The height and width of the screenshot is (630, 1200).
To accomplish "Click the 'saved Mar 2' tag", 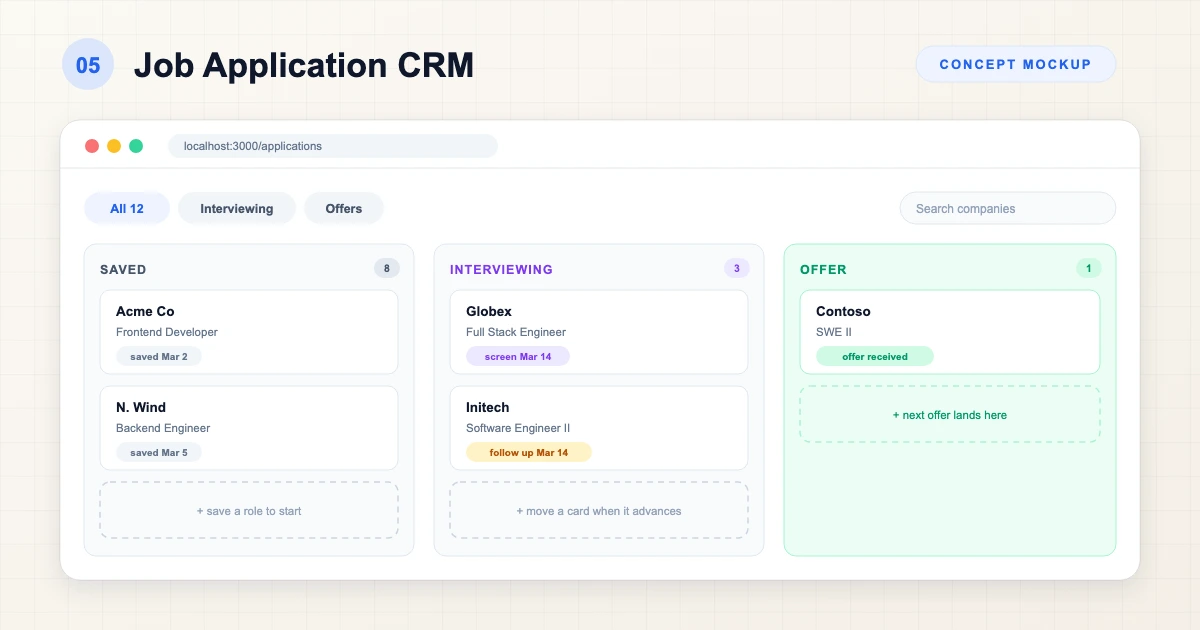I will (x=159, y=356).
